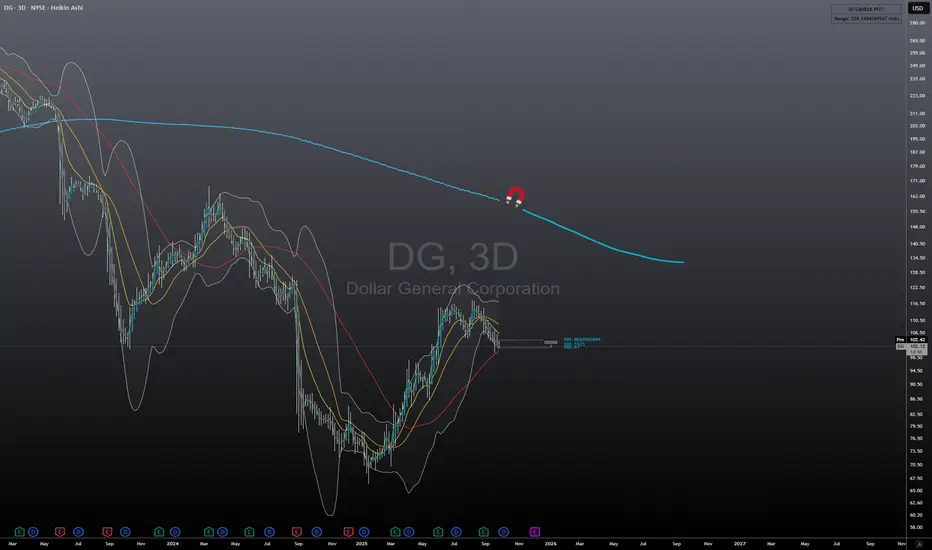This screenshot has width=932, height=550.
Task: Select the cyan measurement readout text
Action: pos(581,342)
